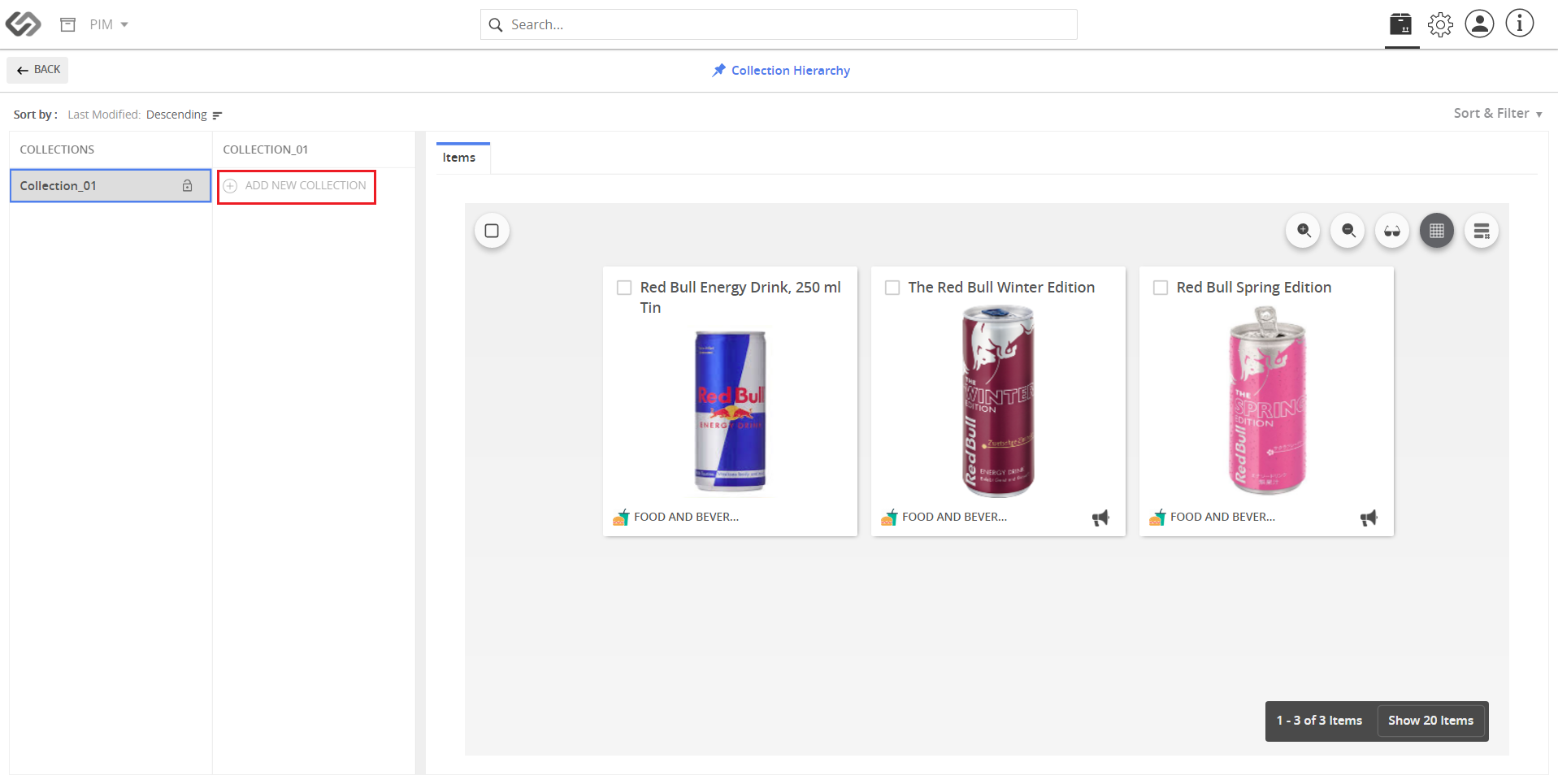Check the Red Bull Energy Drink checkbox

pos(624,288)
